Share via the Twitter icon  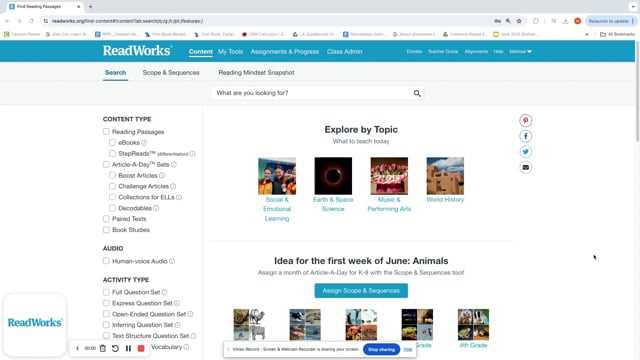[x=526, y=151]
